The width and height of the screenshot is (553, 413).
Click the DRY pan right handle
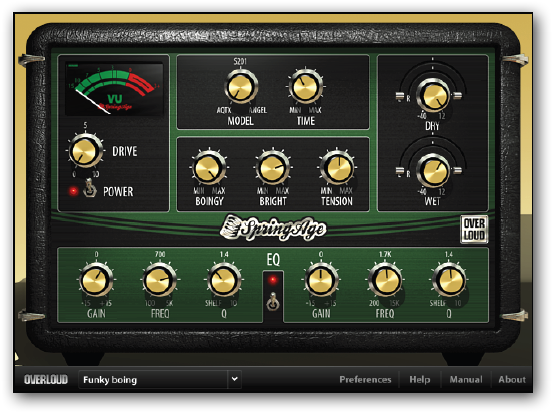457,95
